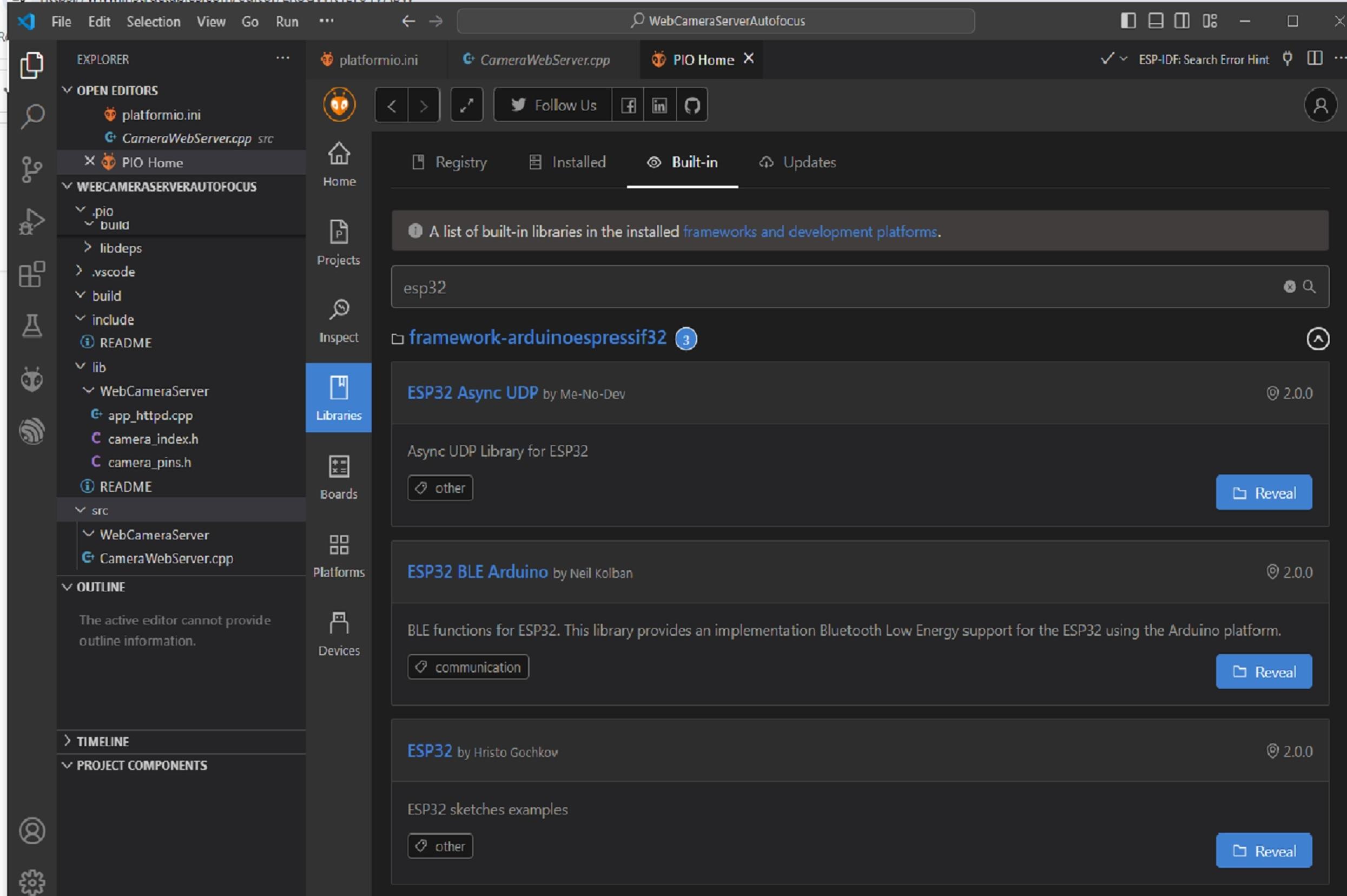Switch to the Registry tab
Image resolution: width=1347 pixels, height=896 pixels.
(450, 162)
